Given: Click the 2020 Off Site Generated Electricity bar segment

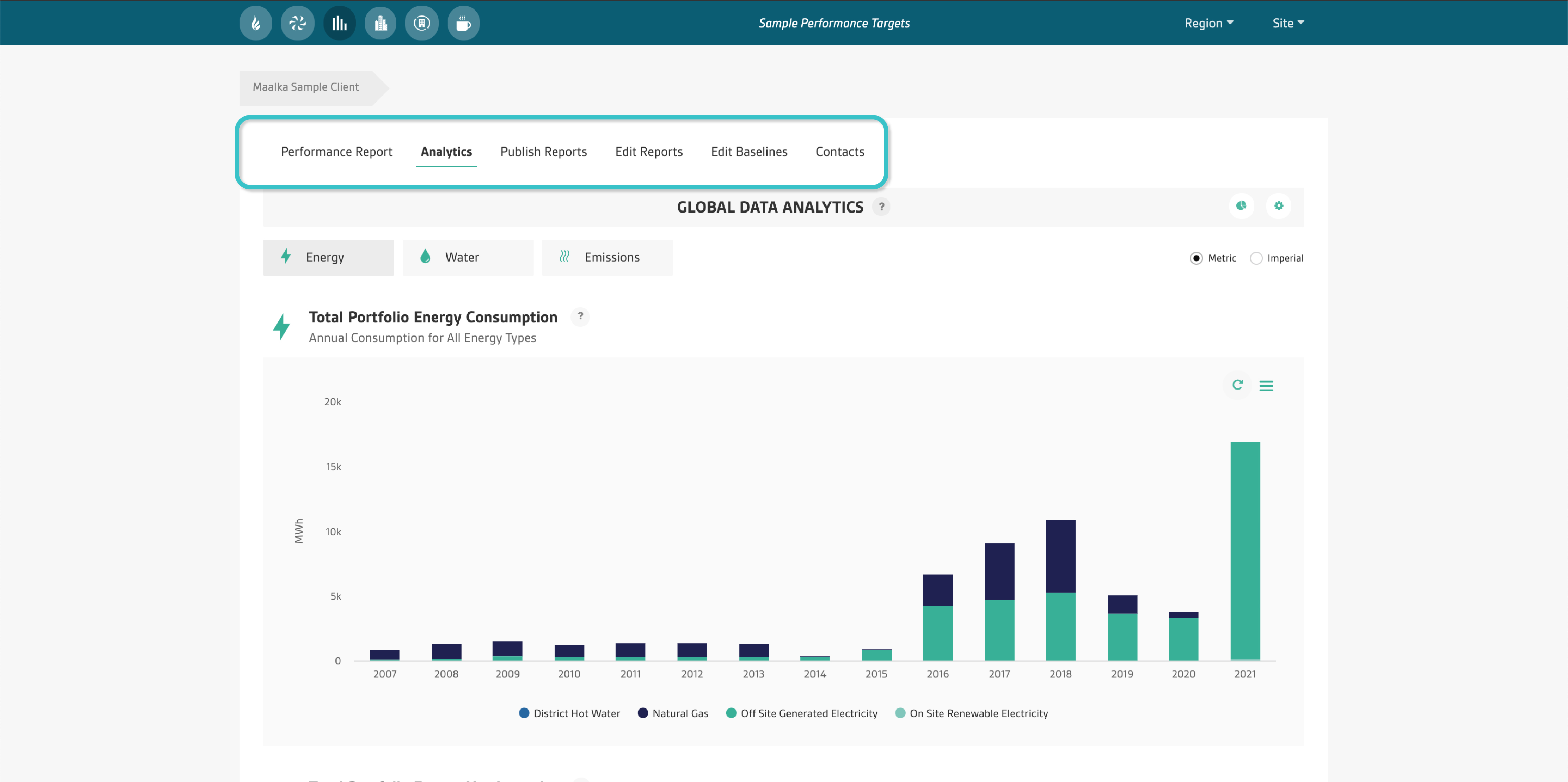Looking at the screenshot, I should click(x=1183, y=639).
